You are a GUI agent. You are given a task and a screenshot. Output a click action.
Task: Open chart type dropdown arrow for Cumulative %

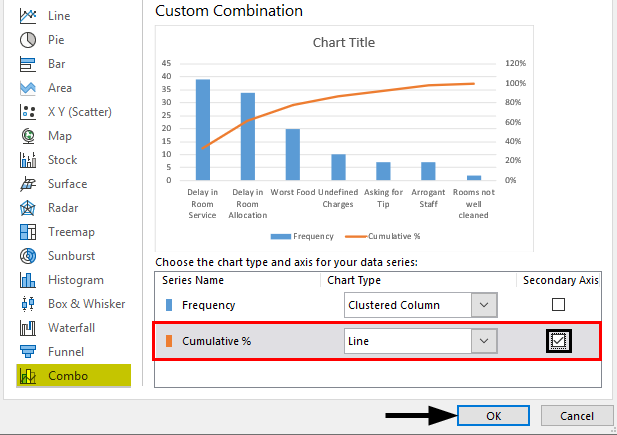tap(484, 341)
